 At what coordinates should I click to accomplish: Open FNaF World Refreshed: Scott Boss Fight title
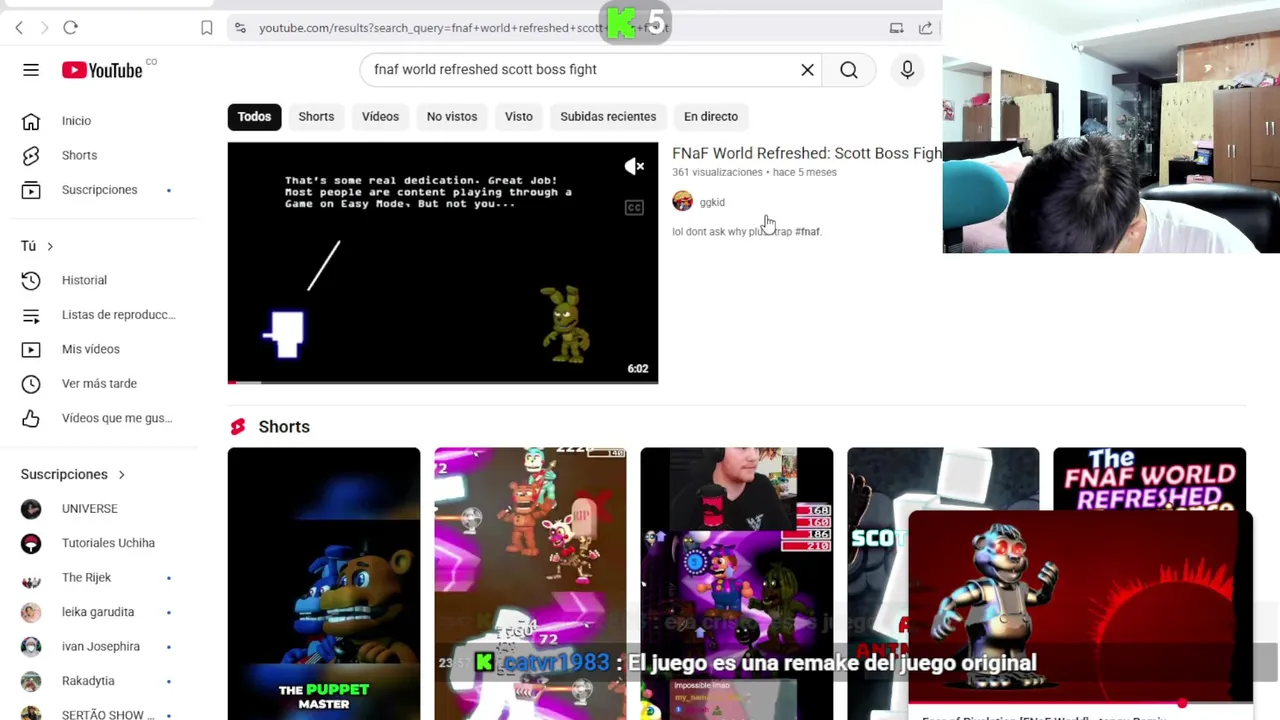[x=807, y=153]
